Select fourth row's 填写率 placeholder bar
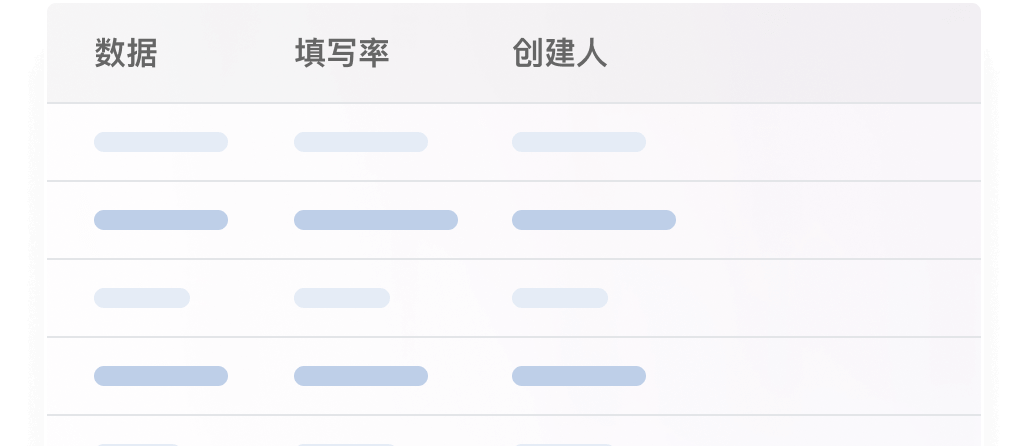1028x446 pixels. (361, 376)
